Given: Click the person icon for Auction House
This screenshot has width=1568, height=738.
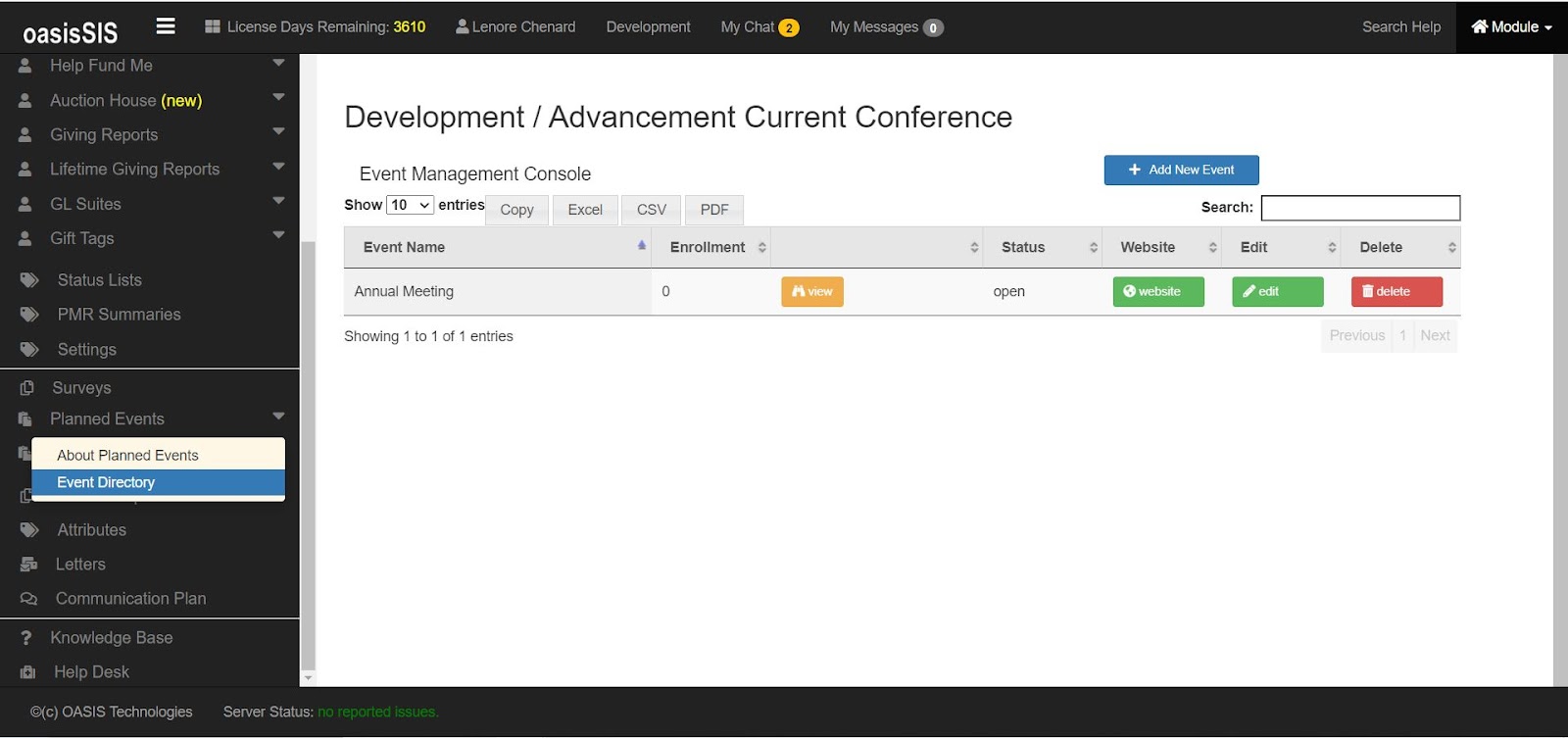Looking at the screenshot, I should [x=25, y=100].
